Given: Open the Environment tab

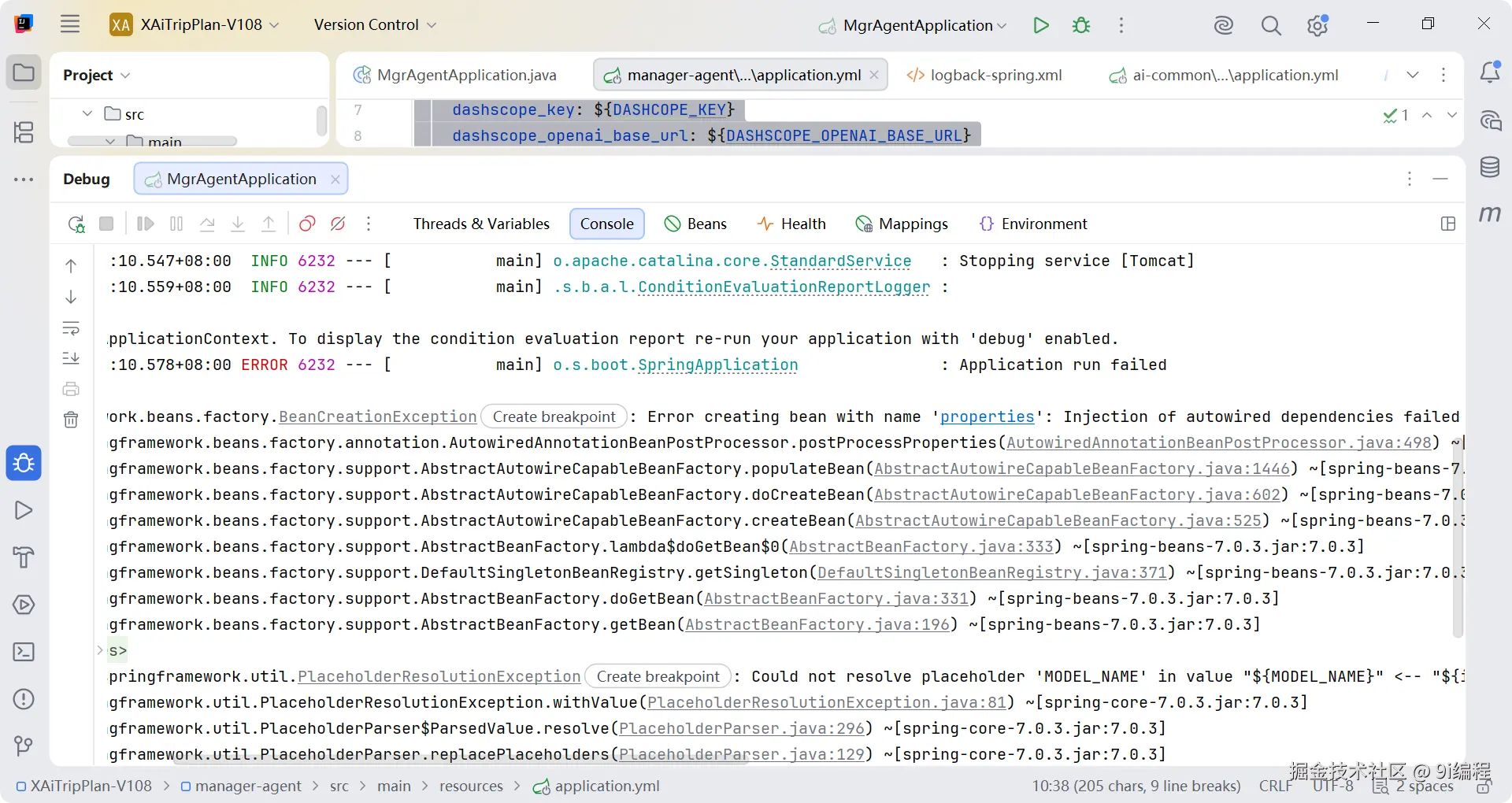Looking at the screenshot, I should coord(1032,224).
